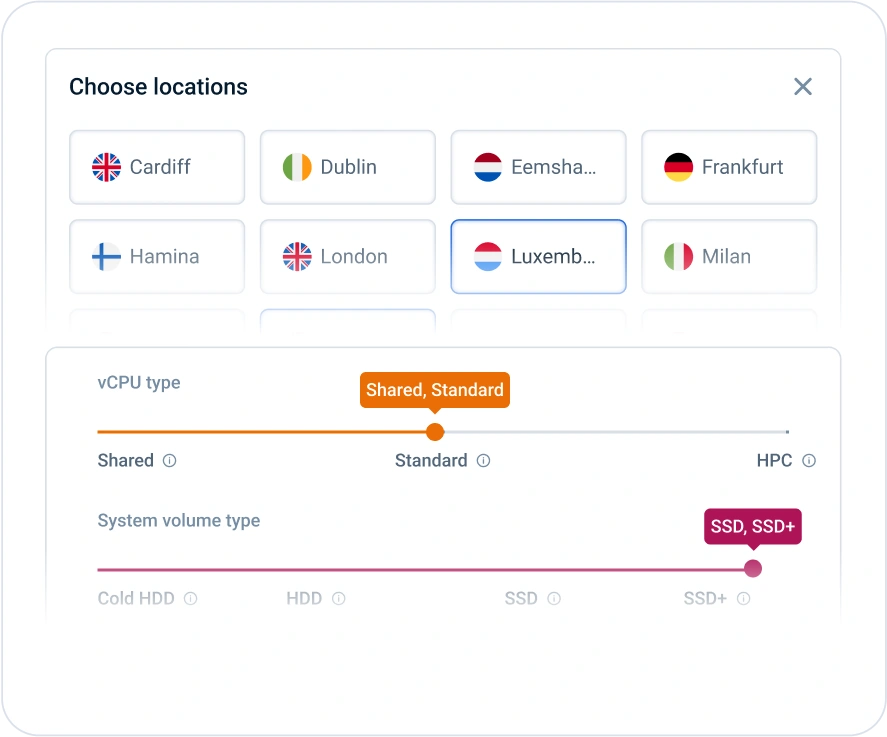Viewport: 887px width, 737px height.
Task: Click the magenta system volume slider handle
Action: pos(753,569)
